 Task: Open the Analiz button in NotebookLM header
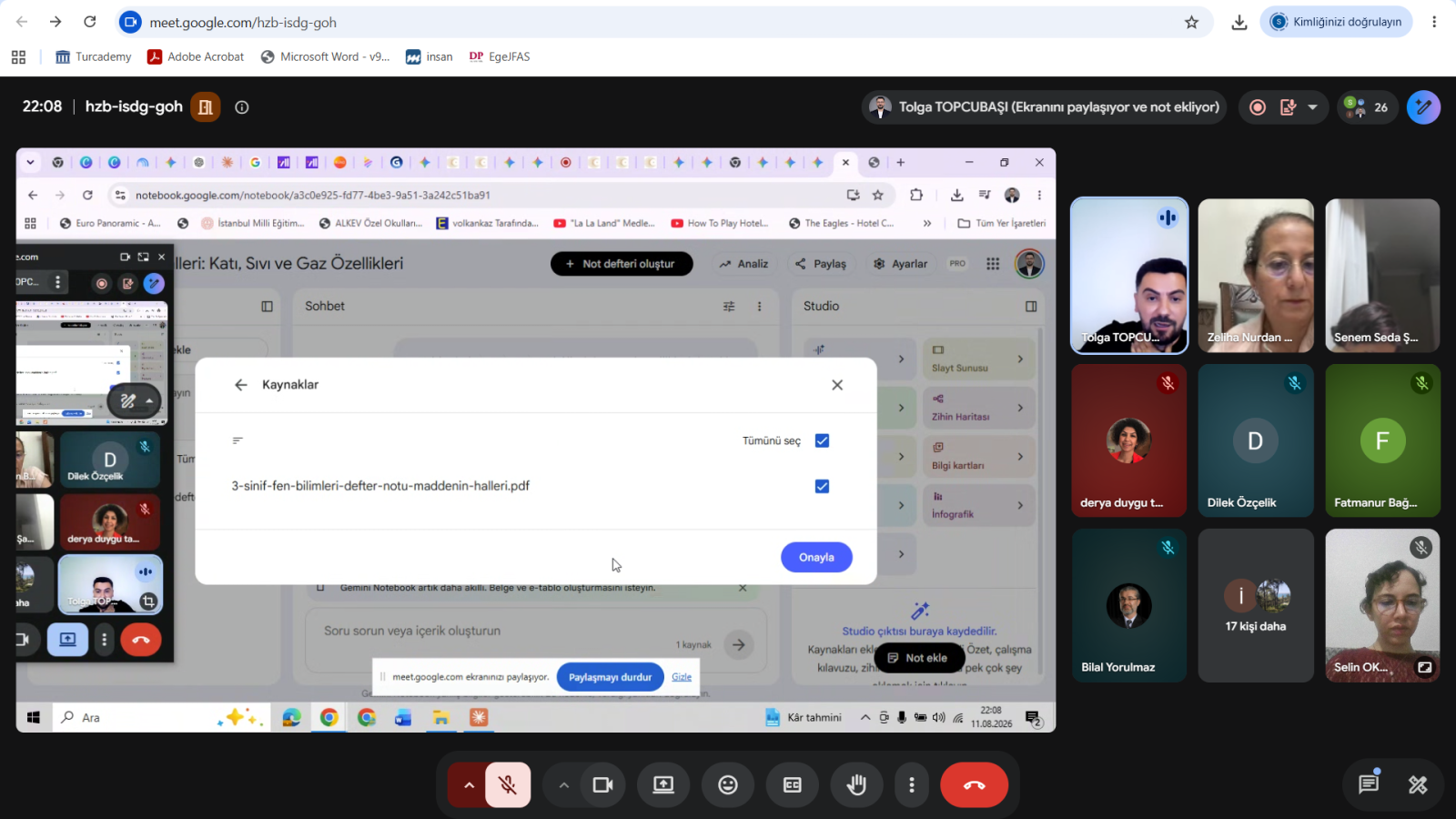point(744,264)
